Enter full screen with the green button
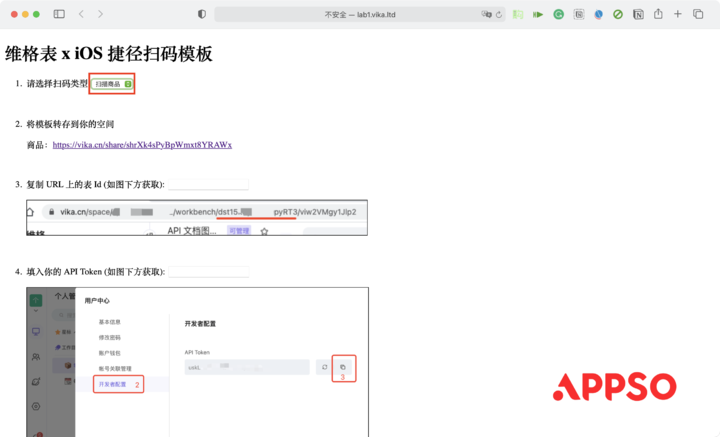This screenshot has height=437, width=720. click(36, 14)
